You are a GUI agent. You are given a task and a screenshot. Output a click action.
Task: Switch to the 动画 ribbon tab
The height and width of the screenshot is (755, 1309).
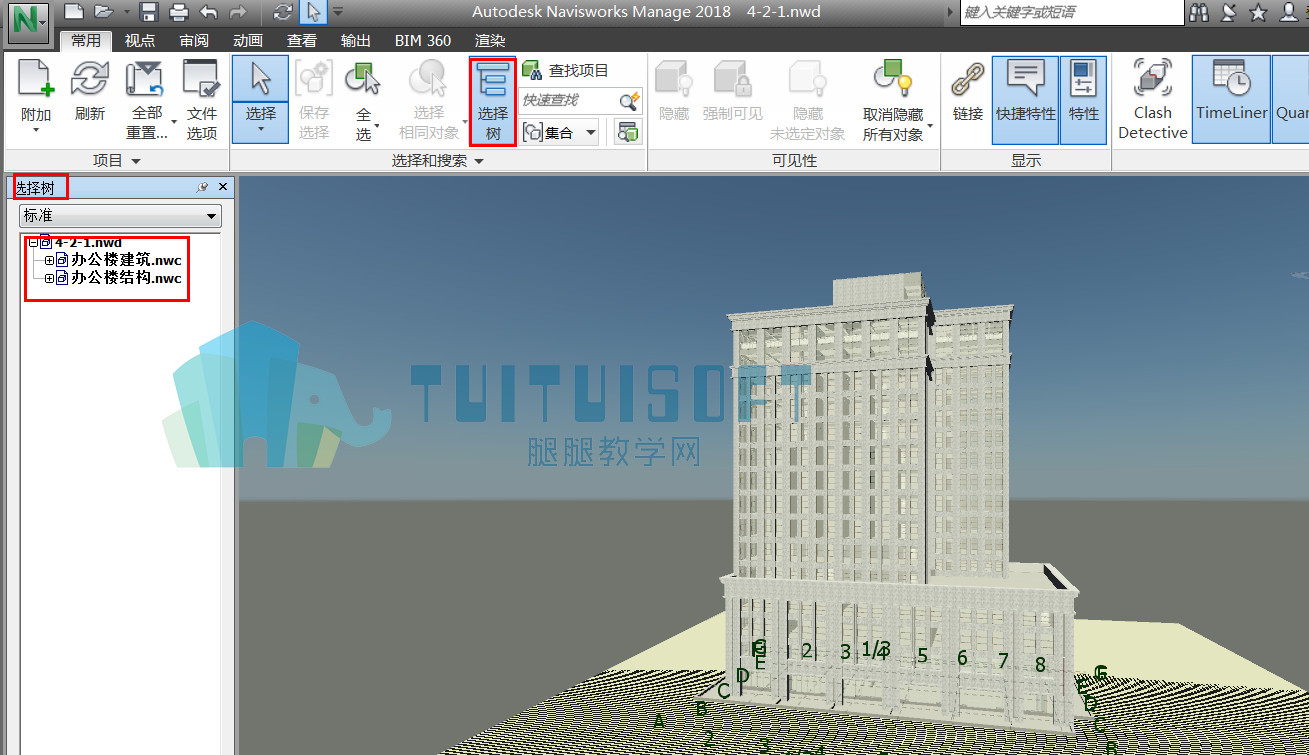click(248, 41)
